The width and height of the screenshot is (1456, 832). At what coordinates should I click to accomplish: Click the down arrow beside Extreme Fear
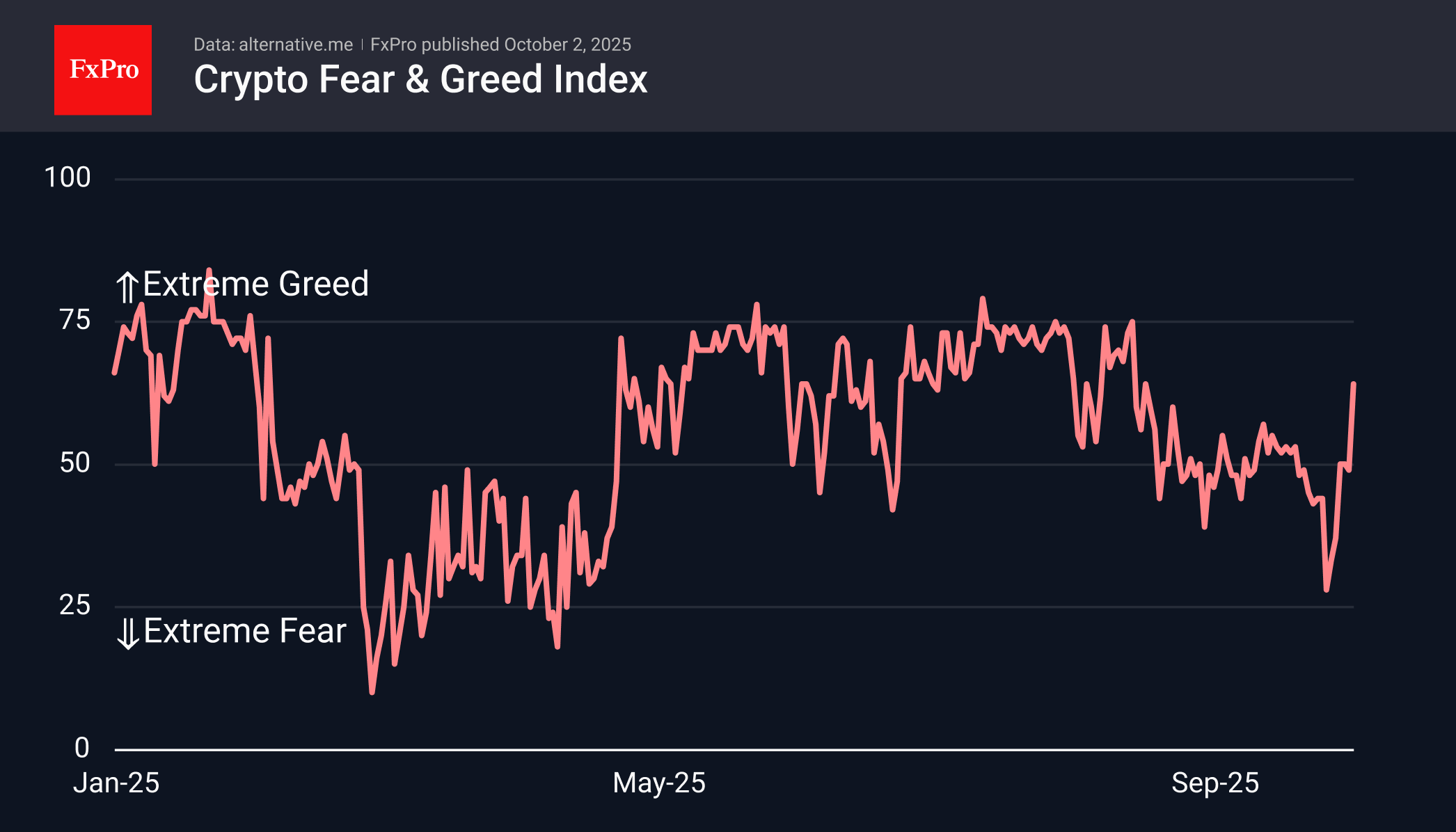128,633
